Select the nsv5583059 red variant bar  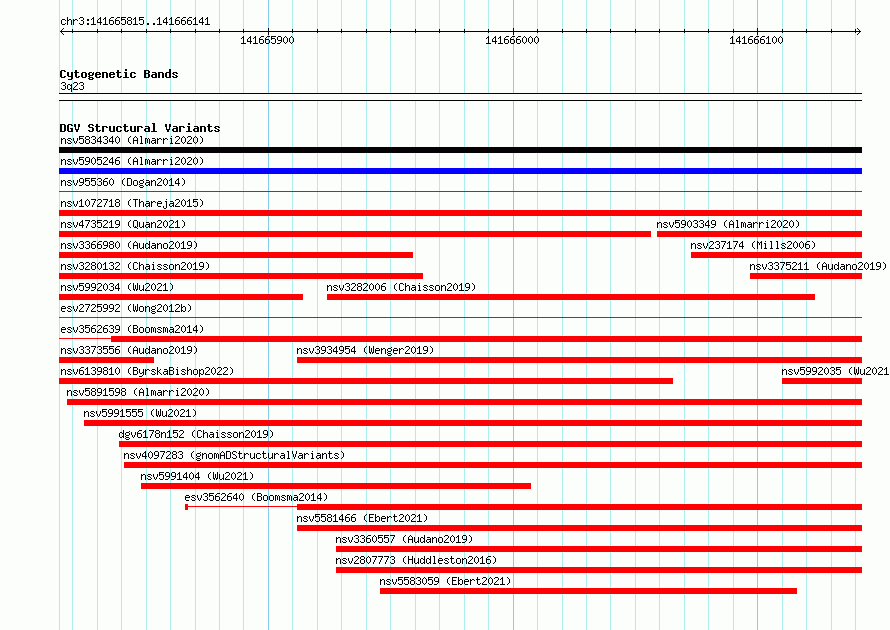click(589, 591)
